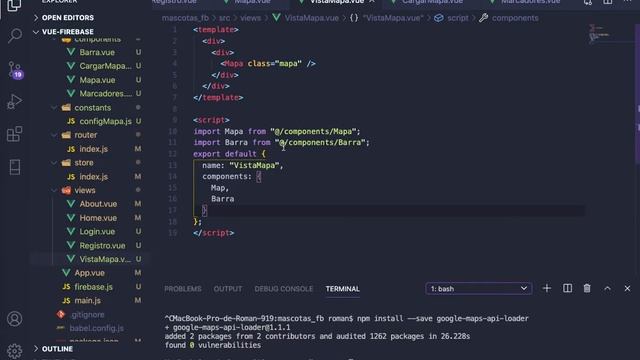Collapse the router folder
This screenshot has height=360, width=640.
(85, 135)
